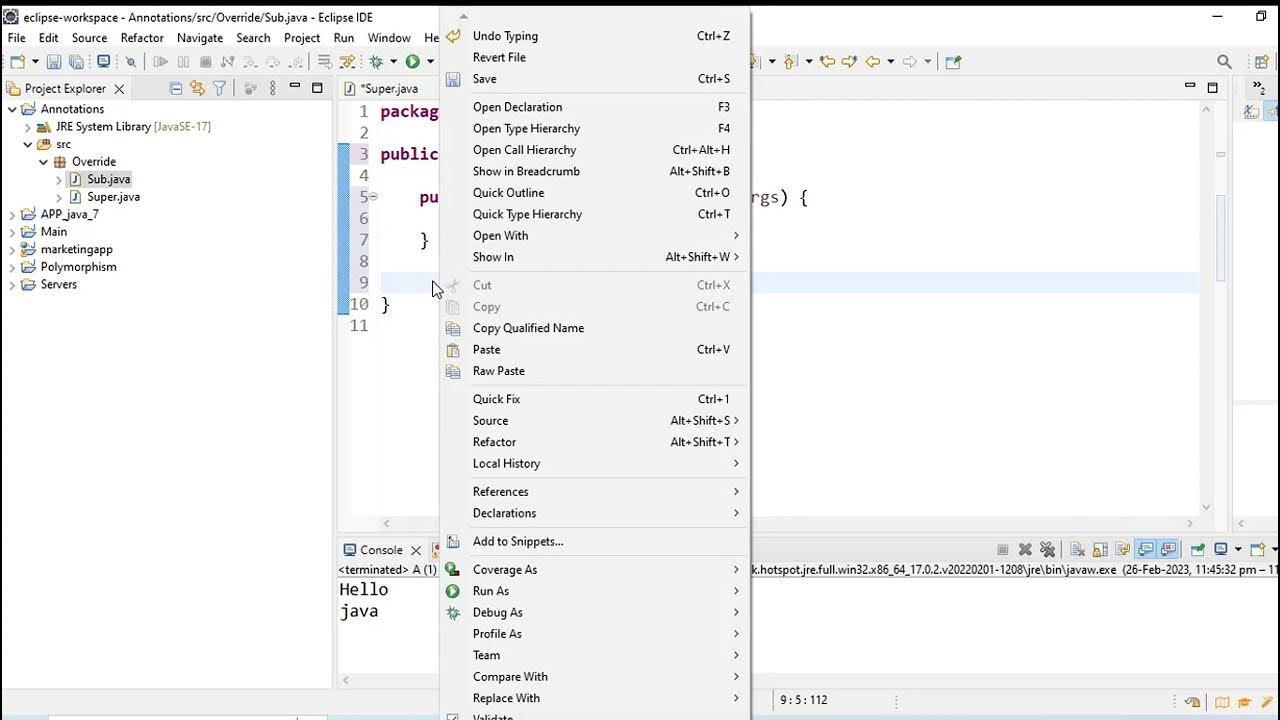Viewport: 1280px width, 720px height.
Task: Open the Coverage As submenu
Action: 595,570
